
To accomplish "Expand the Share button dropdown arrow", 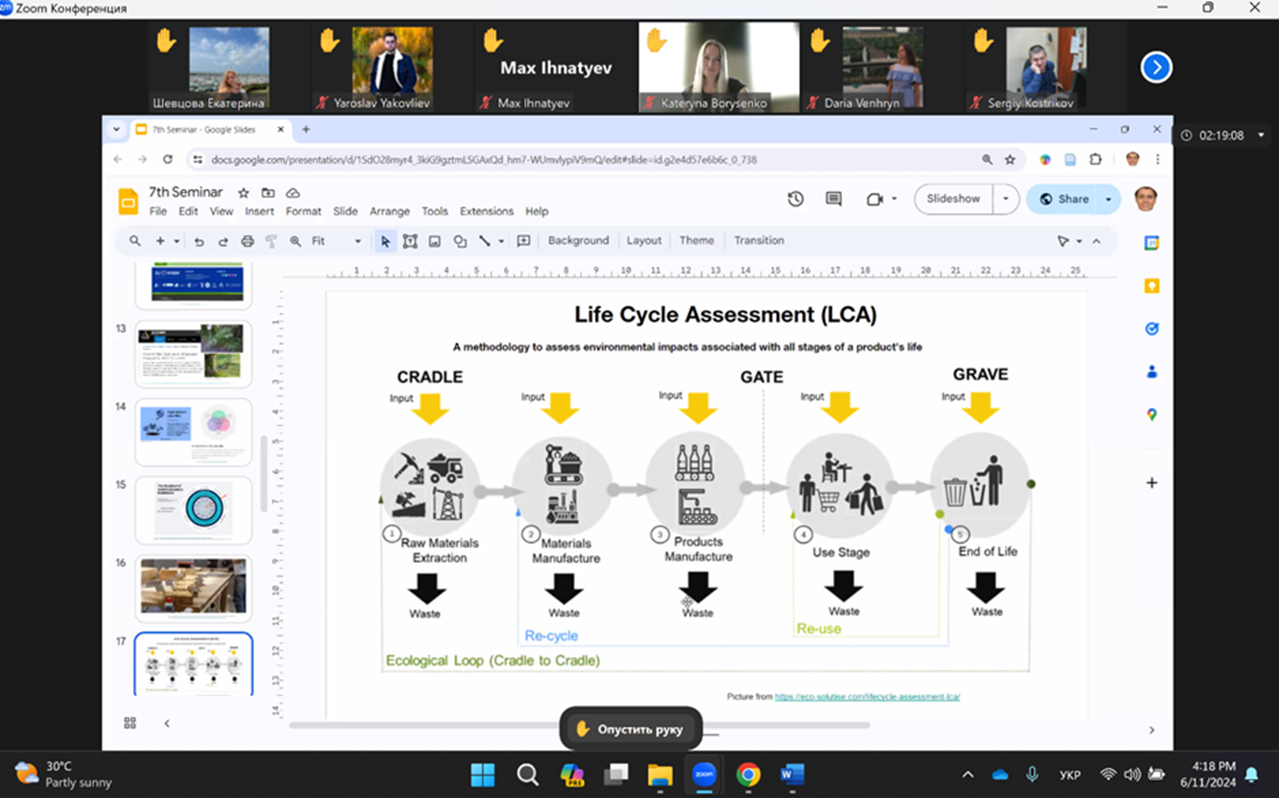I will (x=1108, y=199).
